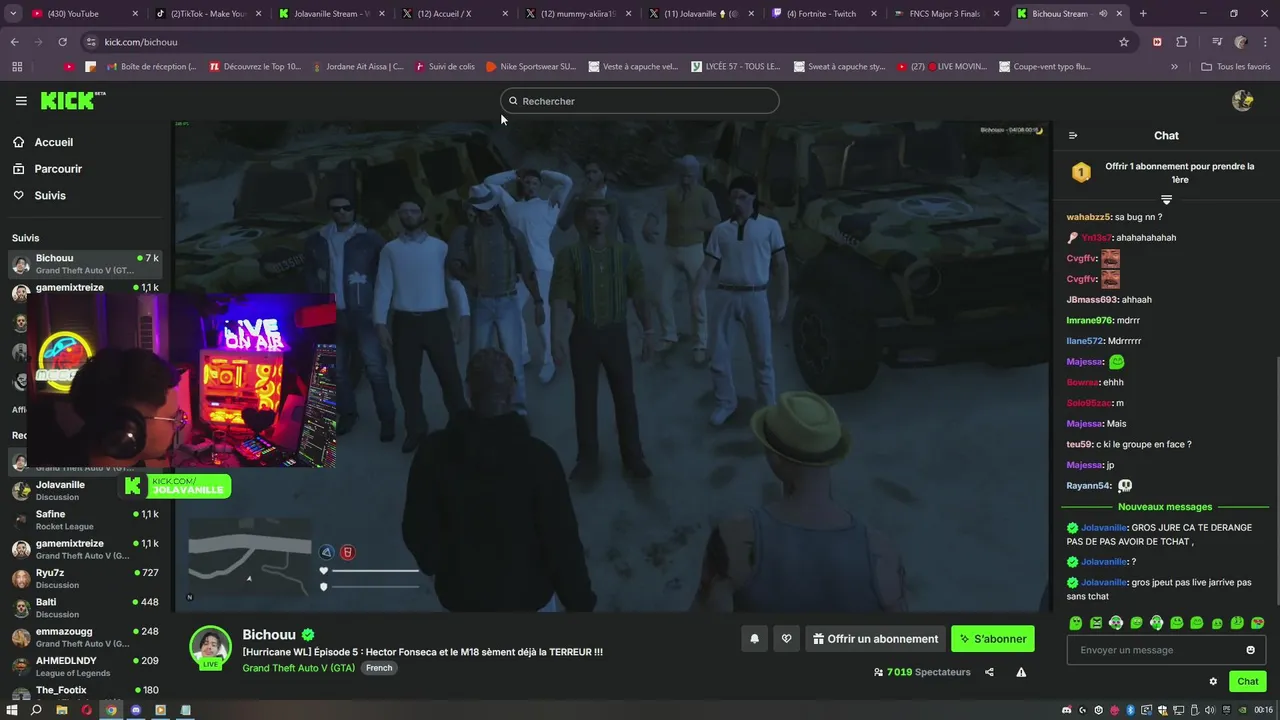Click the Kick logo
1280x720 pixels.
pyautogui.click(x=72, y=101)
